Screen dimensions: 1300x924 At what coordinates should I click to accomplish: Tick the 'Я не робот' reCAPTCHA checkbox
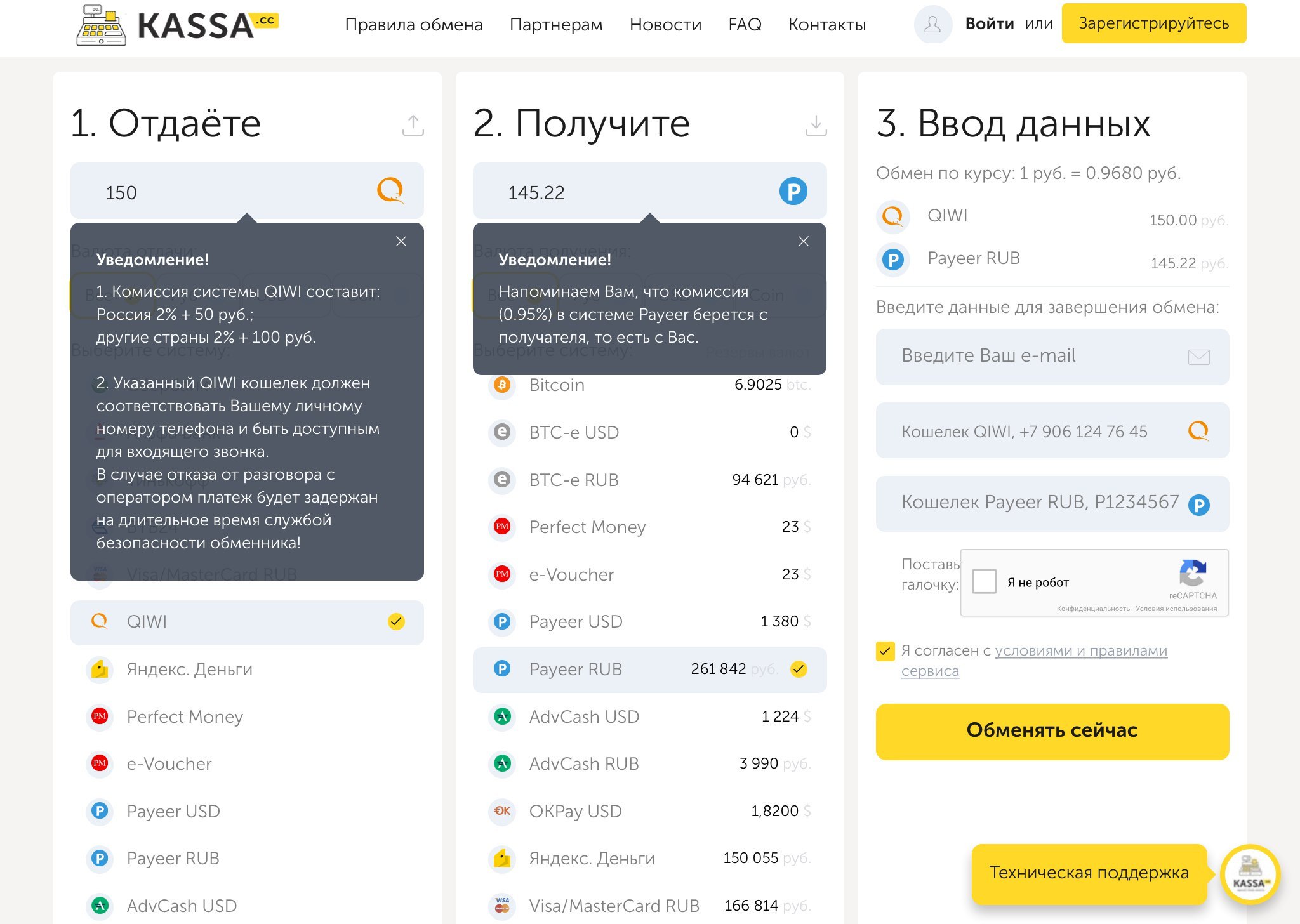[x=984, y=581]
